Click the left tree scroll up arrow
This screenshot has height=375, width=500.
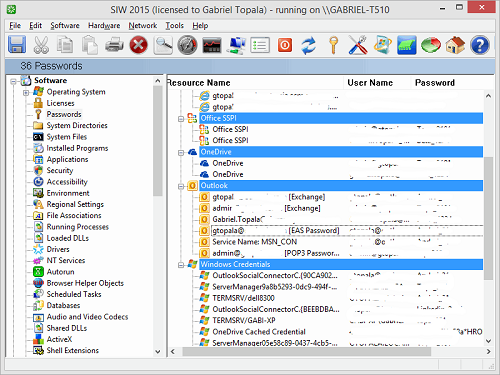click(158, 81)
